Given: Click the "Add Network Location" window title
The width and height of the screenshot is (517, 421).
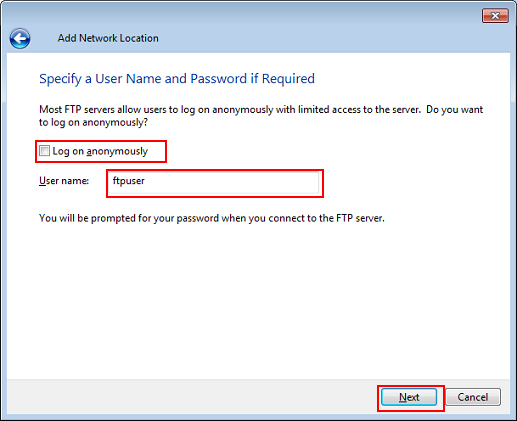Looking at the screenshot, I should (x=108, y=38).
